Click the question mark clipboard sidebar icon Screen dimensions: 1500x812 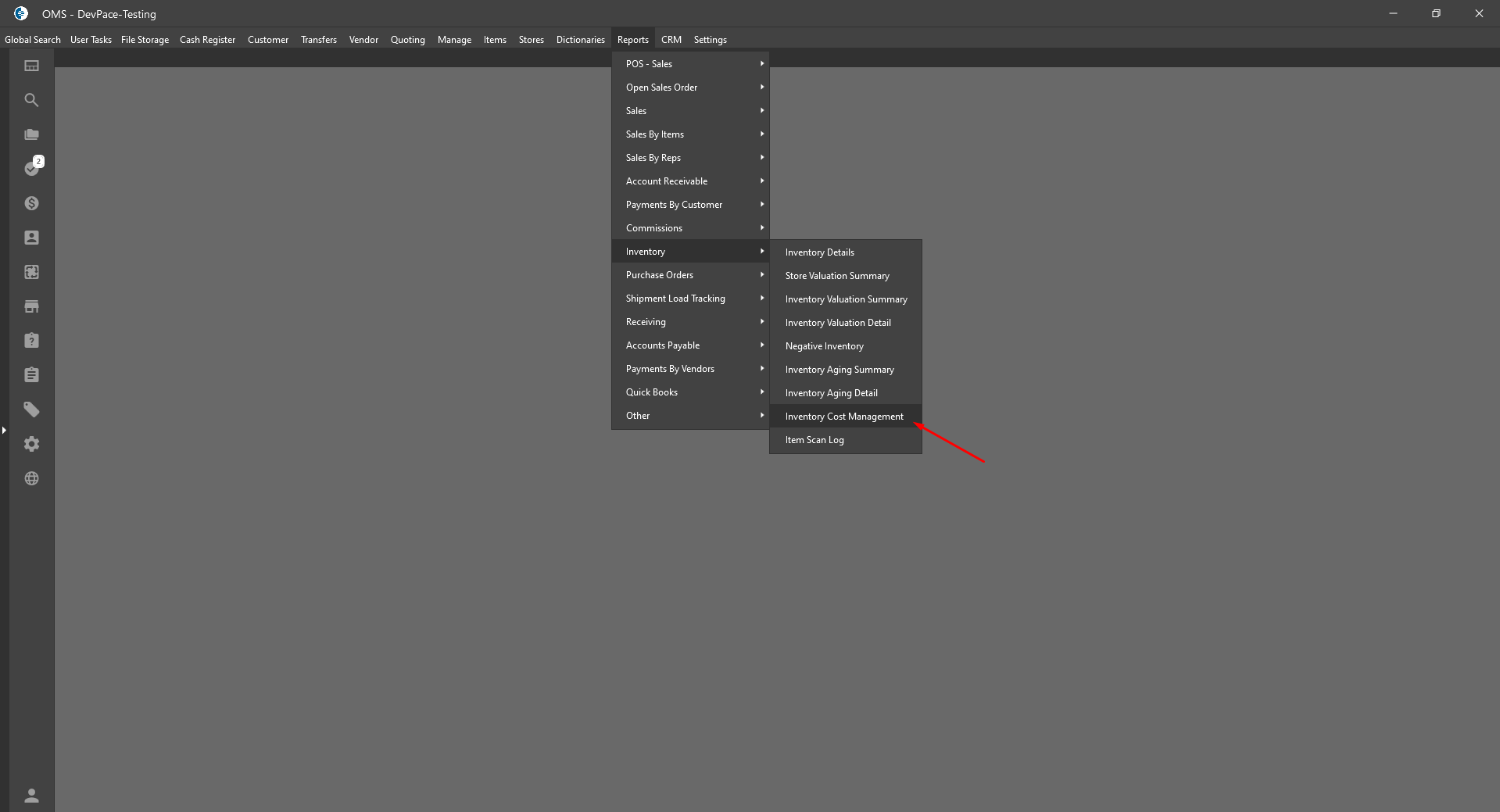coord(31,341)
